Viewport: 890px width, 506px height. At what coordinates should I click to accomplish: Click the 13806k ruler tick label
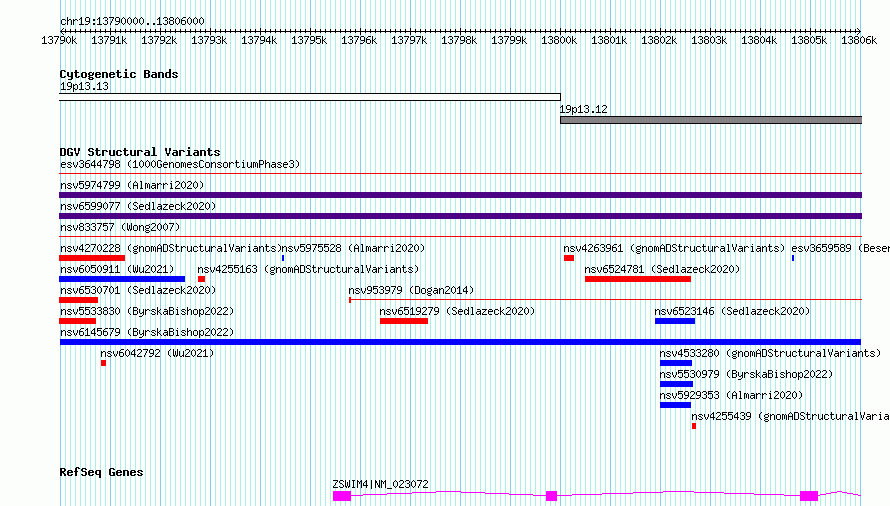coord(859,40)
